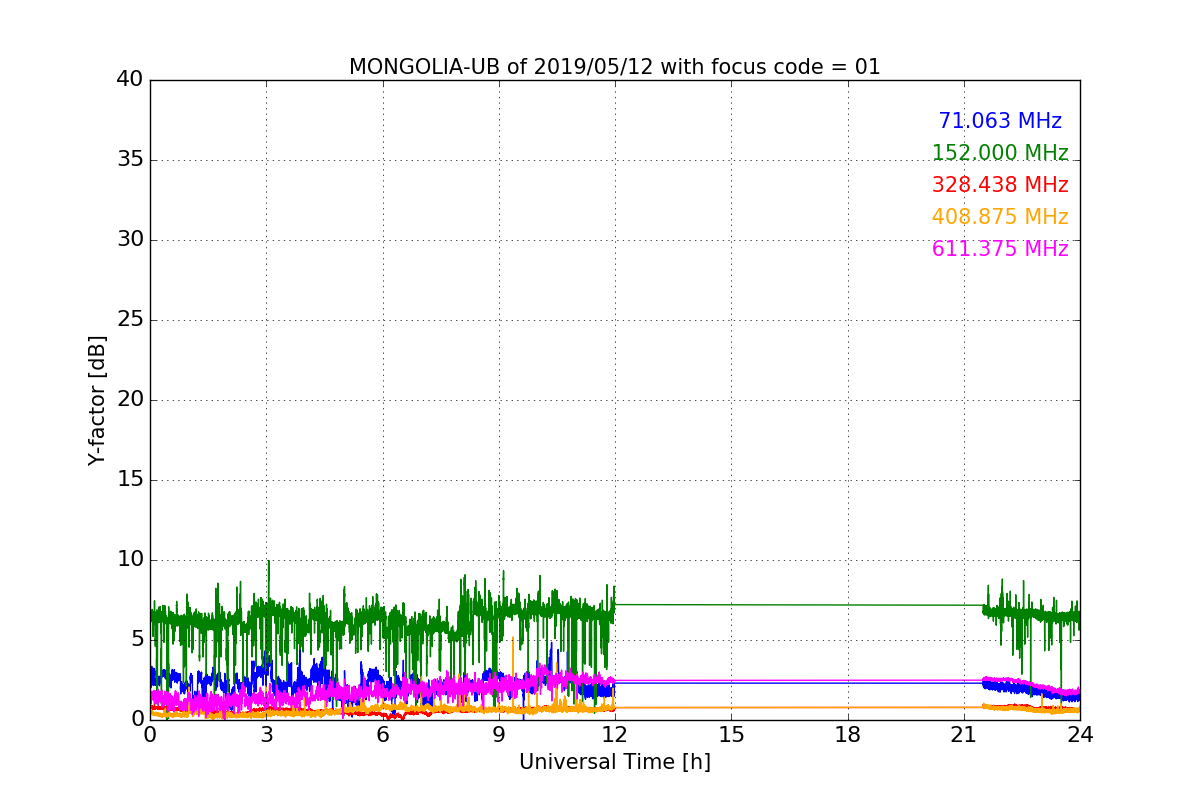This screenshot has width=1200, height=800.
Task: Select the 611.375 MHz legend label
Action: click(x=1000, y=249)
